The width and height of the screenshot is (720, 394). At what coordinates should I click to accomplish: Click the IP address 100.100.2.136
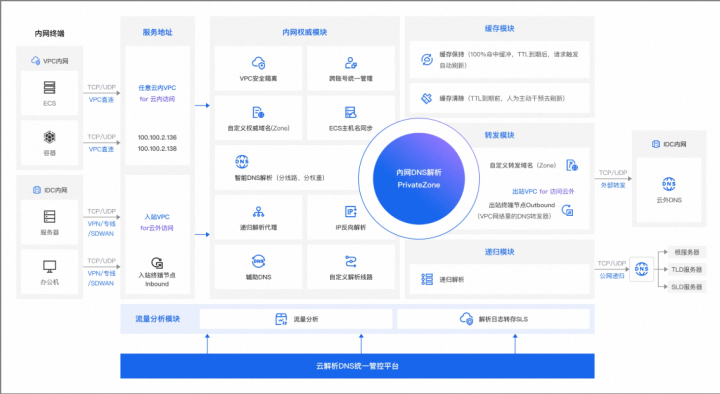[157, 137]
